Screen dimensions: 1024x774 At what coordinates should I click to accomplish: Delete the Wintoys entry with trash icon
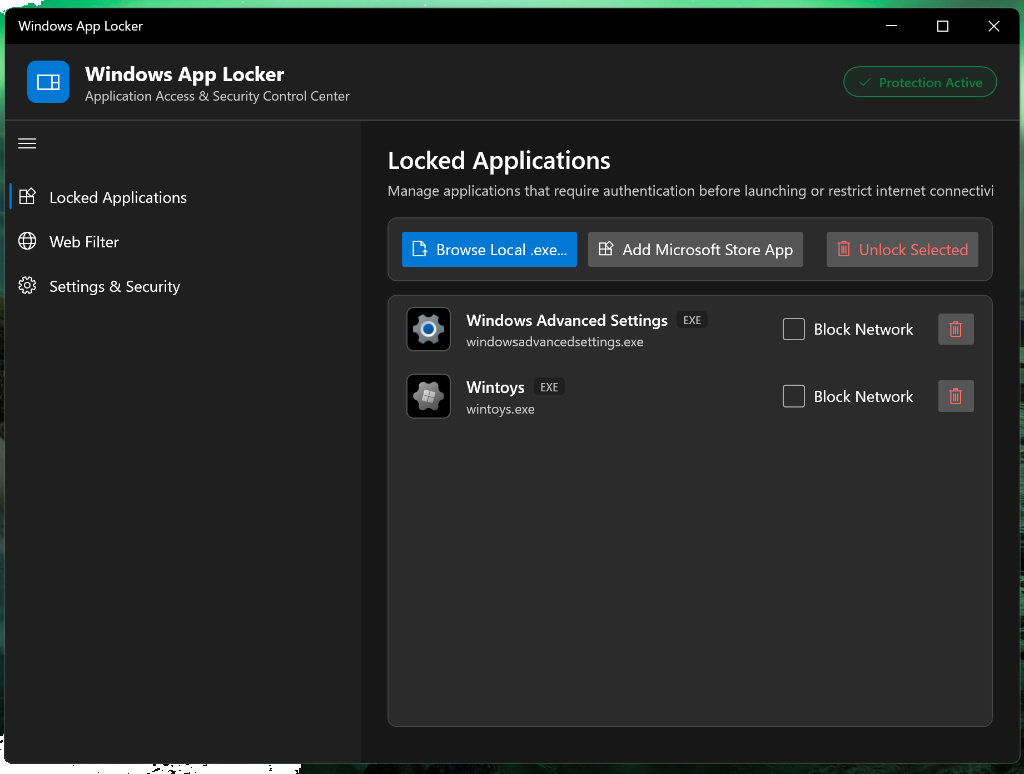click(955, 396)
